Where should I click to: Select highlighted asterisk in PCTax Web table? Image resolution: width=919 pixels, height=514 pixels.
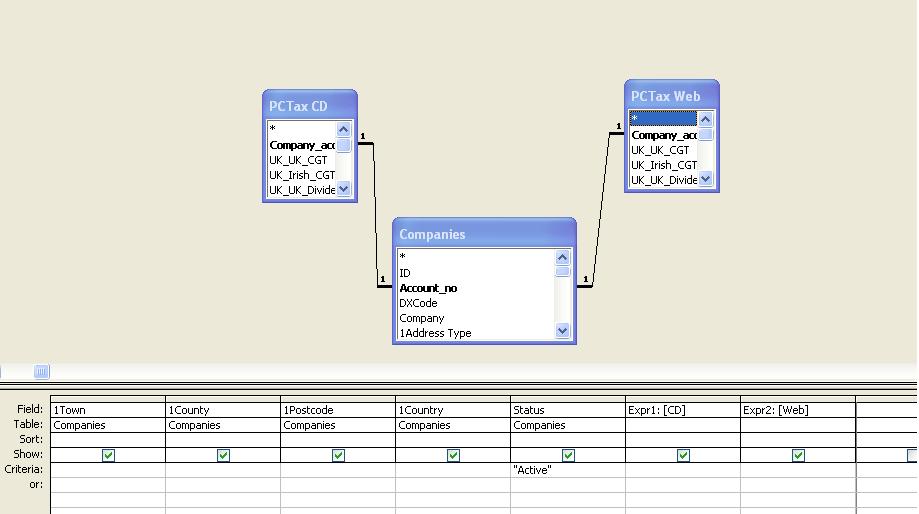(663, 118)
